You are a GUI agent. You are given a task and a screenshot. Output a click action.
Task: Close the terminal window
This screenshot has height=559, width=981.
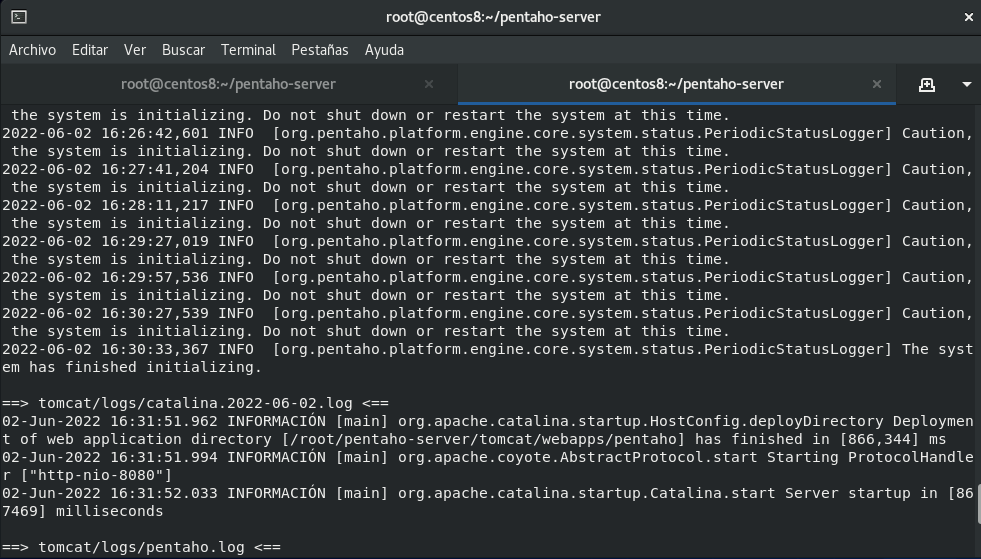coord(968,18)
